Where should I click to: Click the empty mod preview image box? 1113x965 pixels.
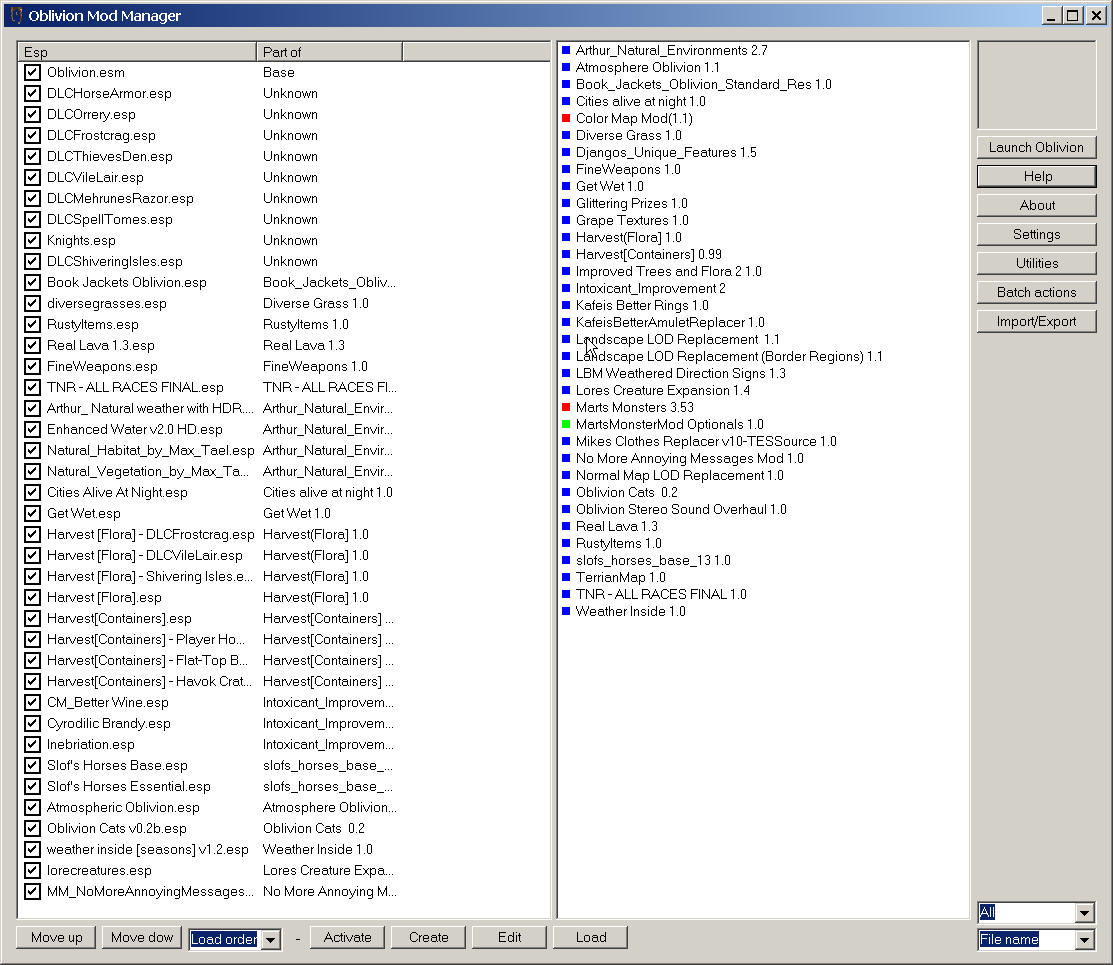click(x=1036, y=84)
